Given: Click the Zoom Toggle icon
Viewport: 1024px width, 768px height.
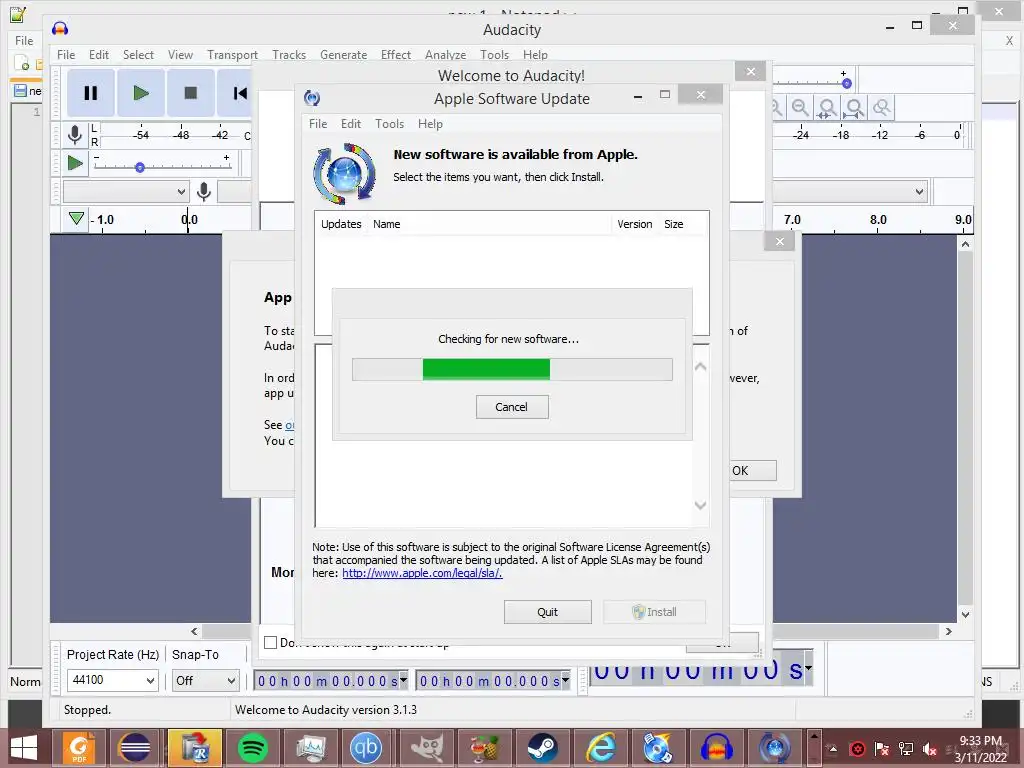Looking at the screenshot, I should 882,107.
